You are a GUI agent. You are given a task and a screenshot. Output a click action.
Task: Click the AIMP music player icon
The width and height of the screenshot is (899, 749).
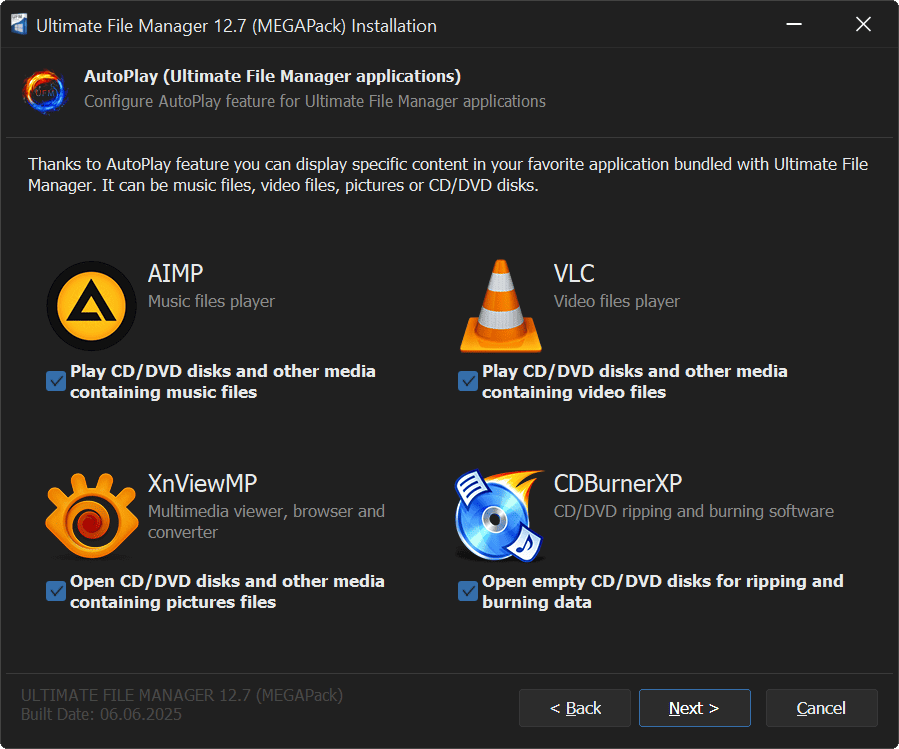point(91,307)
